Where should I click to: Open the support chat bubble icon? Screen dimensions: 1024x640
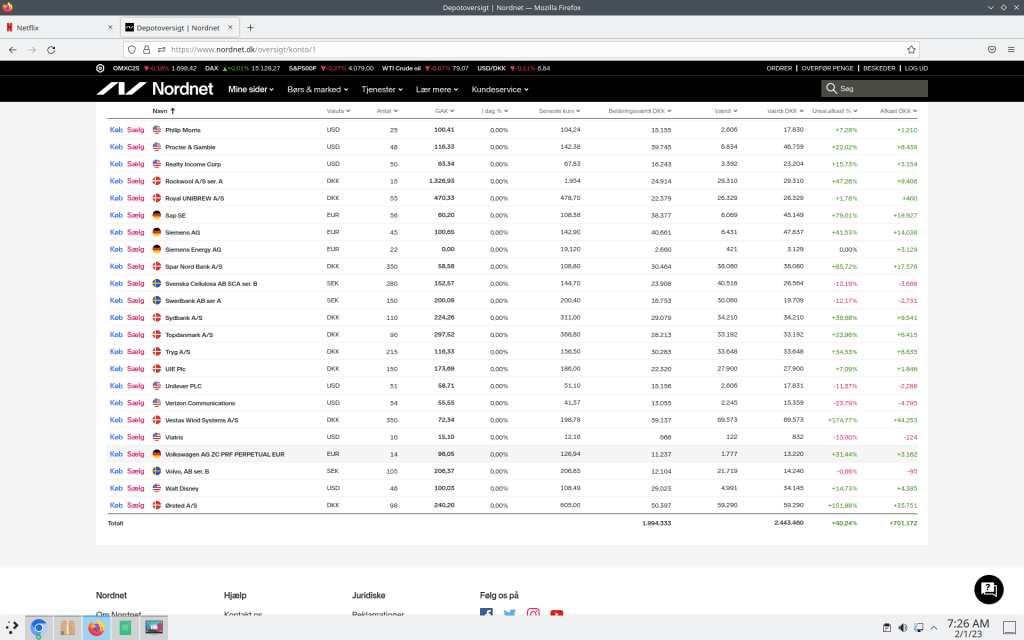point(987,588)
